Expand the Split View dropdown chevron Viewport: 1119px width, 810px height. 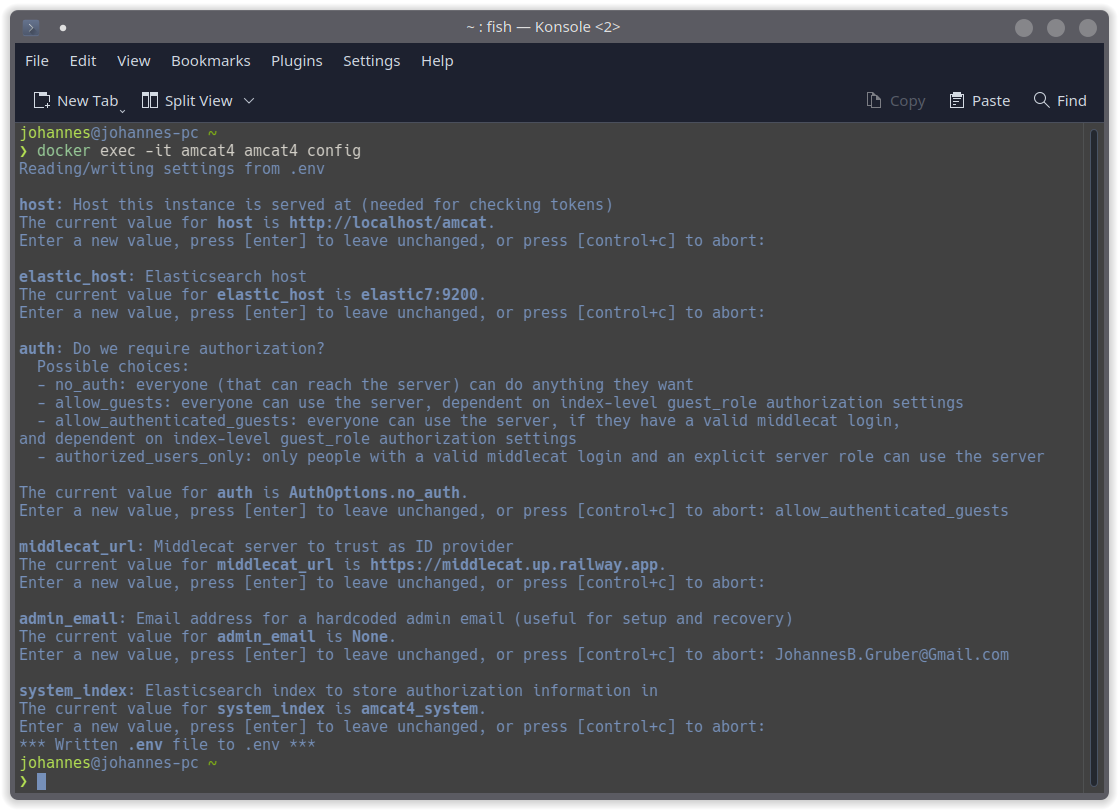[249, 100]
